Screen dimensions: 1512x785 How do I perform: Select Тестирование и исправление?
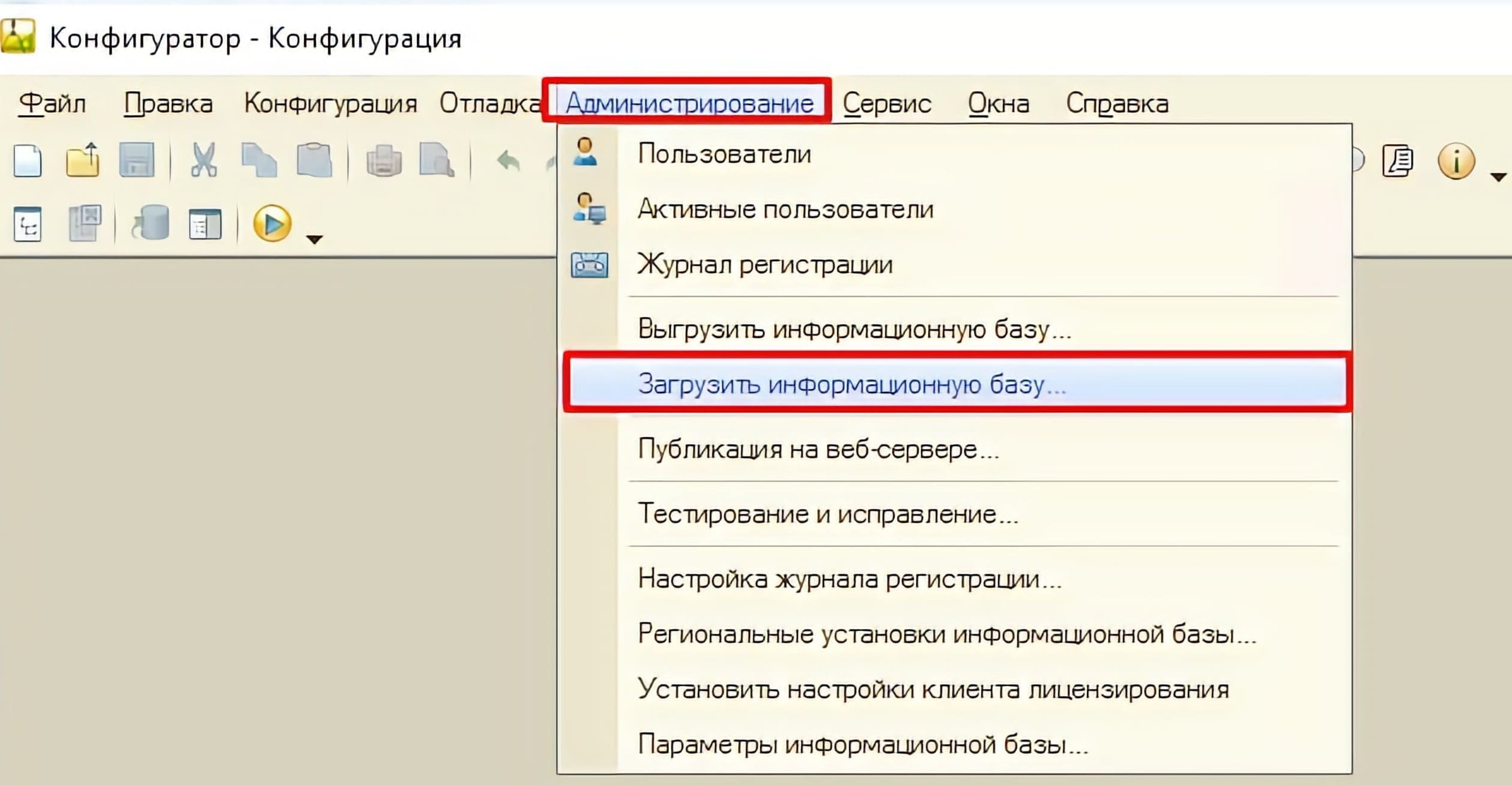click(x=955, y=514)
